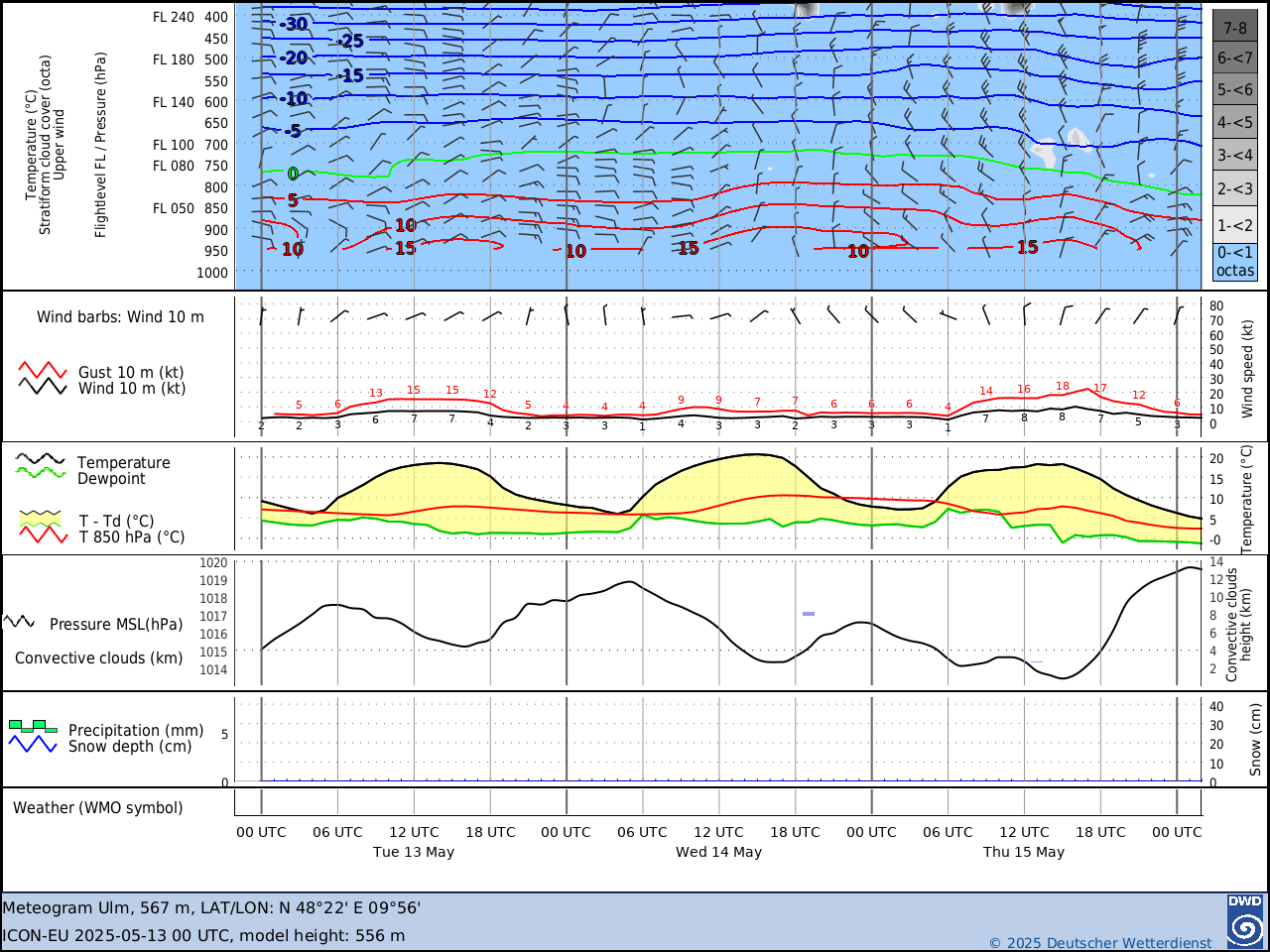Click the 7-8 octas legend swatch
The width and height of the screenshot is (1270, 952).
coord(1235,26)
